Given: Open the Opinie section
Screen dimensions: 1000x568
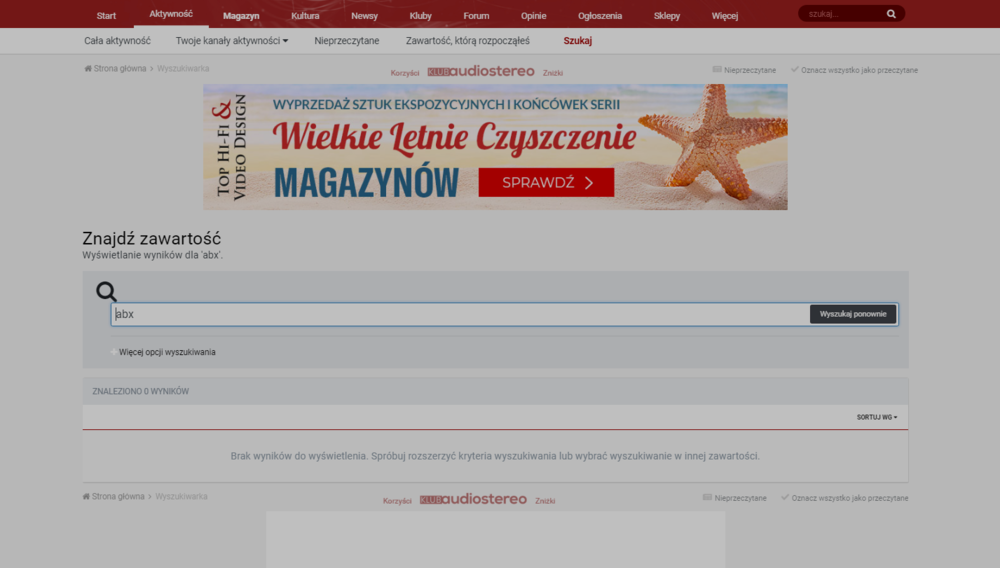Looking at the screenshot, I should pyautogui.click(x=533, y=16).
